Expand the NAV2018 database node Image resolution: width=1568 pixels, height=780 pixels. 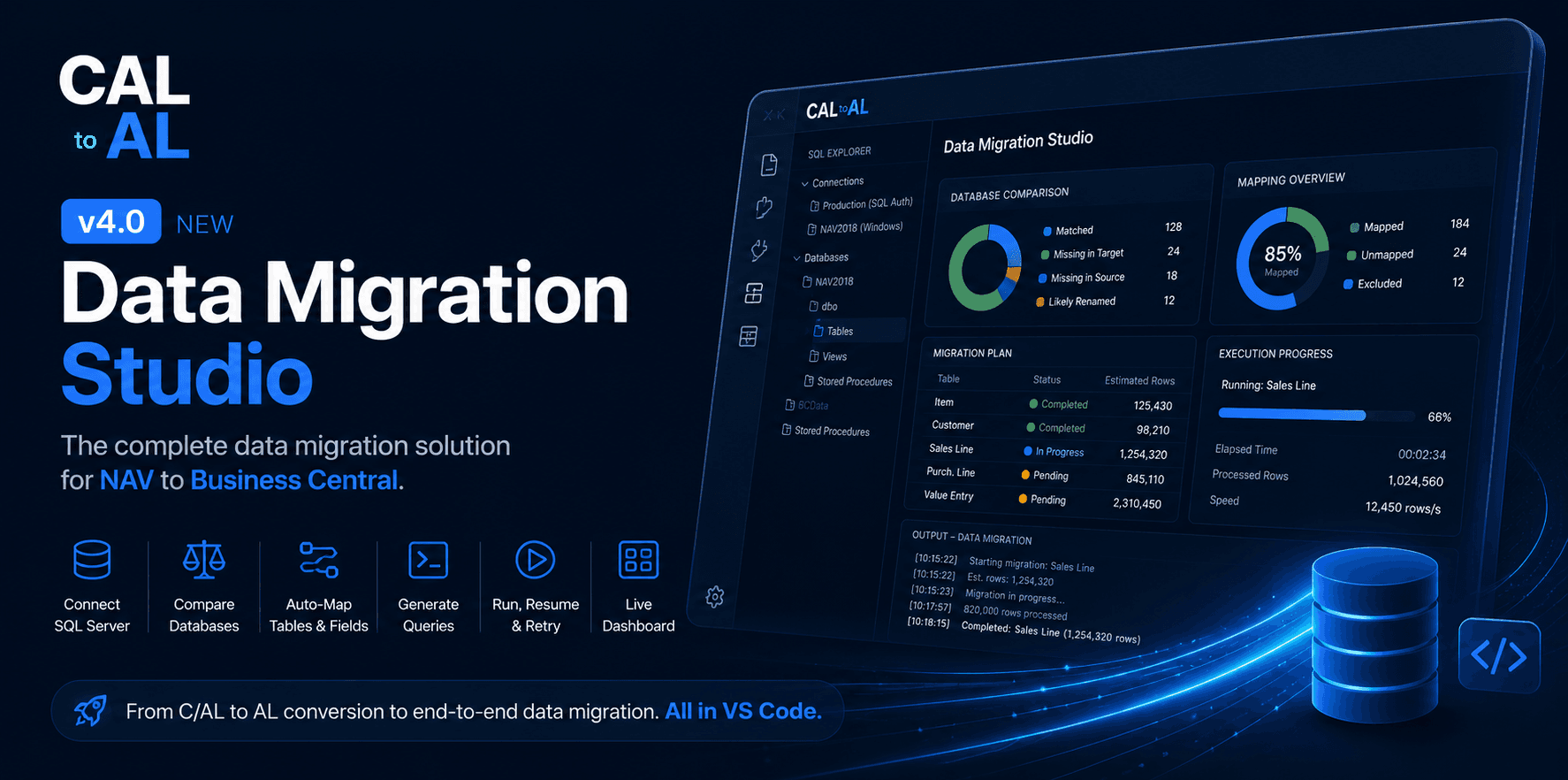pyautogui.click(x=827, y=281)
